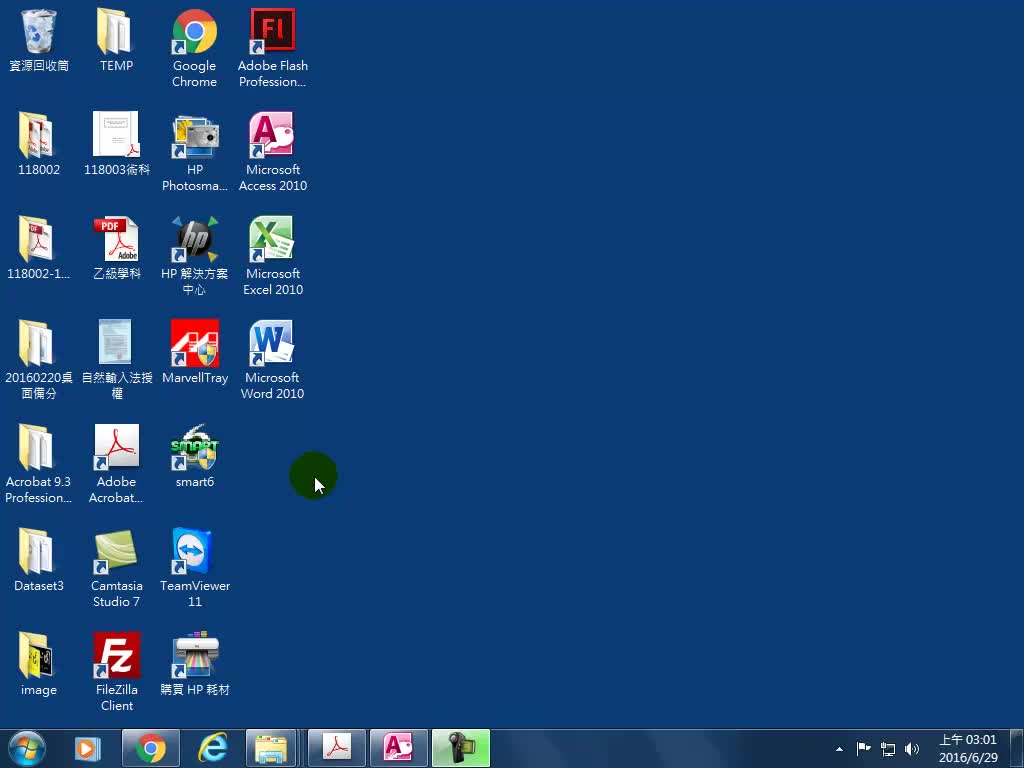Select the MarvellTray desktop icon
The width and height of the screenshot is (1024, 768).
(x=194, y=345)
